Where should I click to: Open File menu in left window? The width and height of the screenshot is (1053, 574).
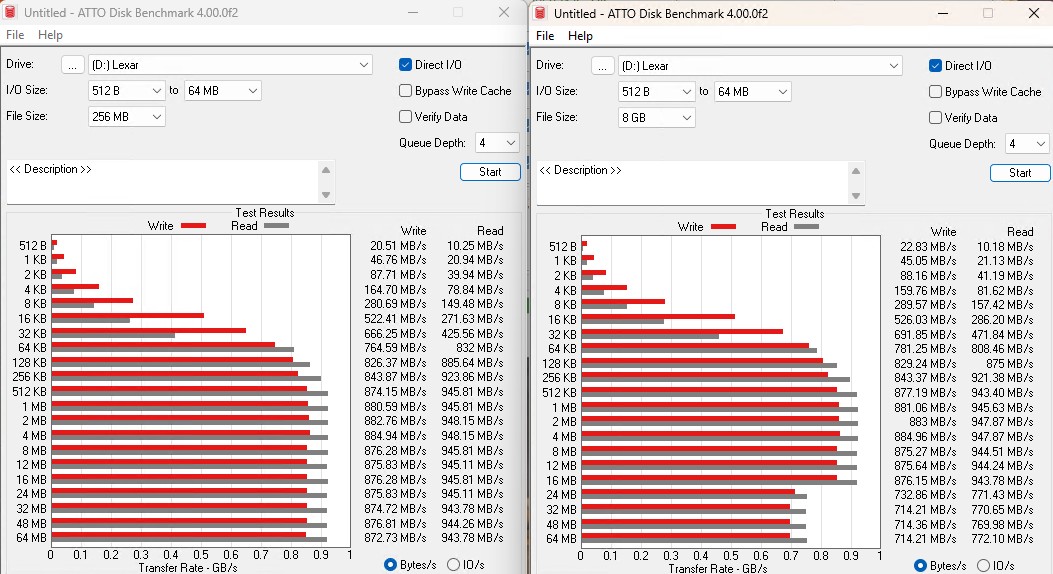[15, 35]
